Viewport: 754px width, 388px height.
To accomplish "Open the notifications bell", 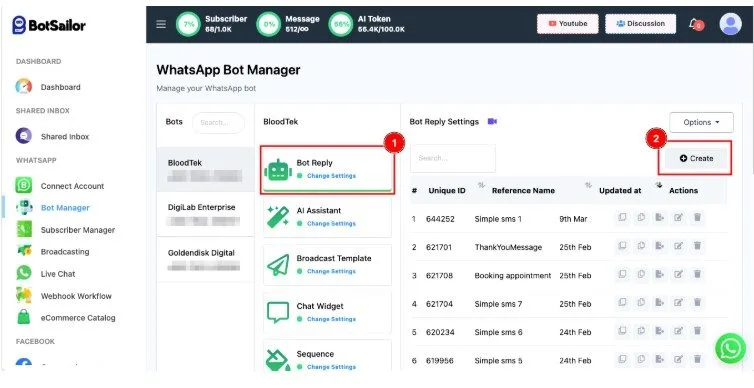I will [x=695, y=24].
